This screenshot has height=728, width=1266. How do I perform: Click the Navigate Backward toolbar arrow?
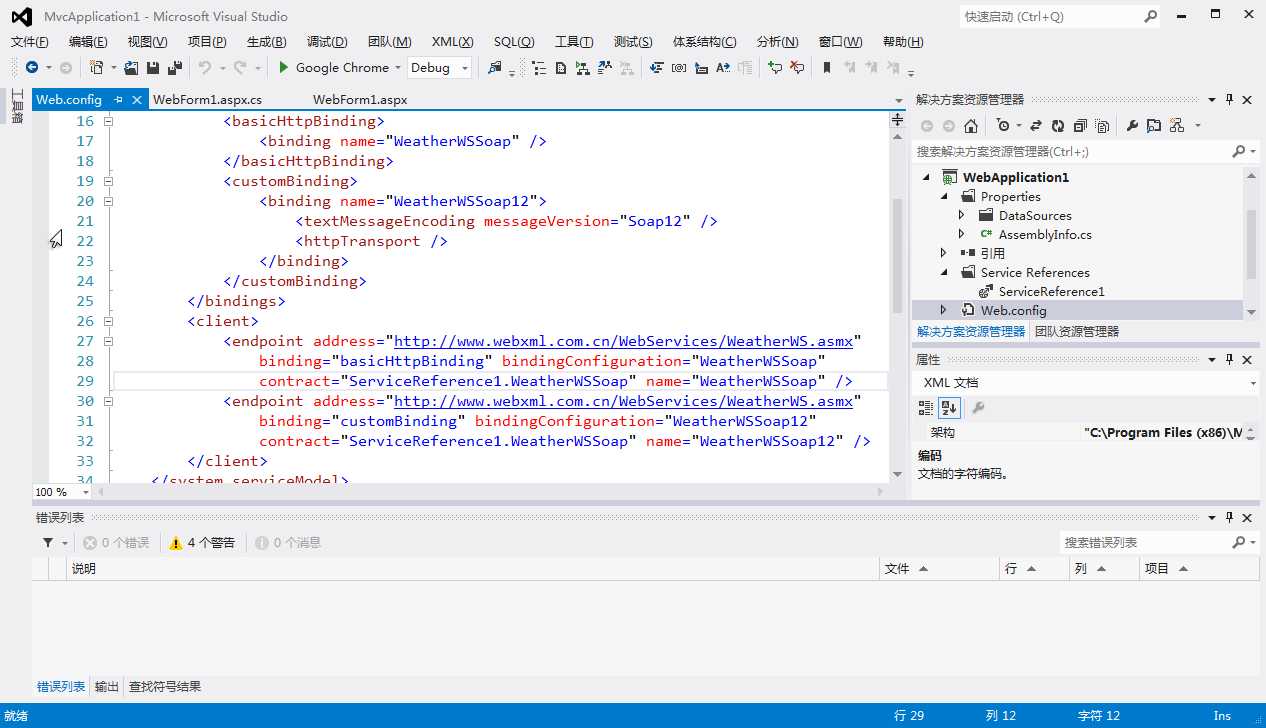pyautogui.click(x=32, y=67)
